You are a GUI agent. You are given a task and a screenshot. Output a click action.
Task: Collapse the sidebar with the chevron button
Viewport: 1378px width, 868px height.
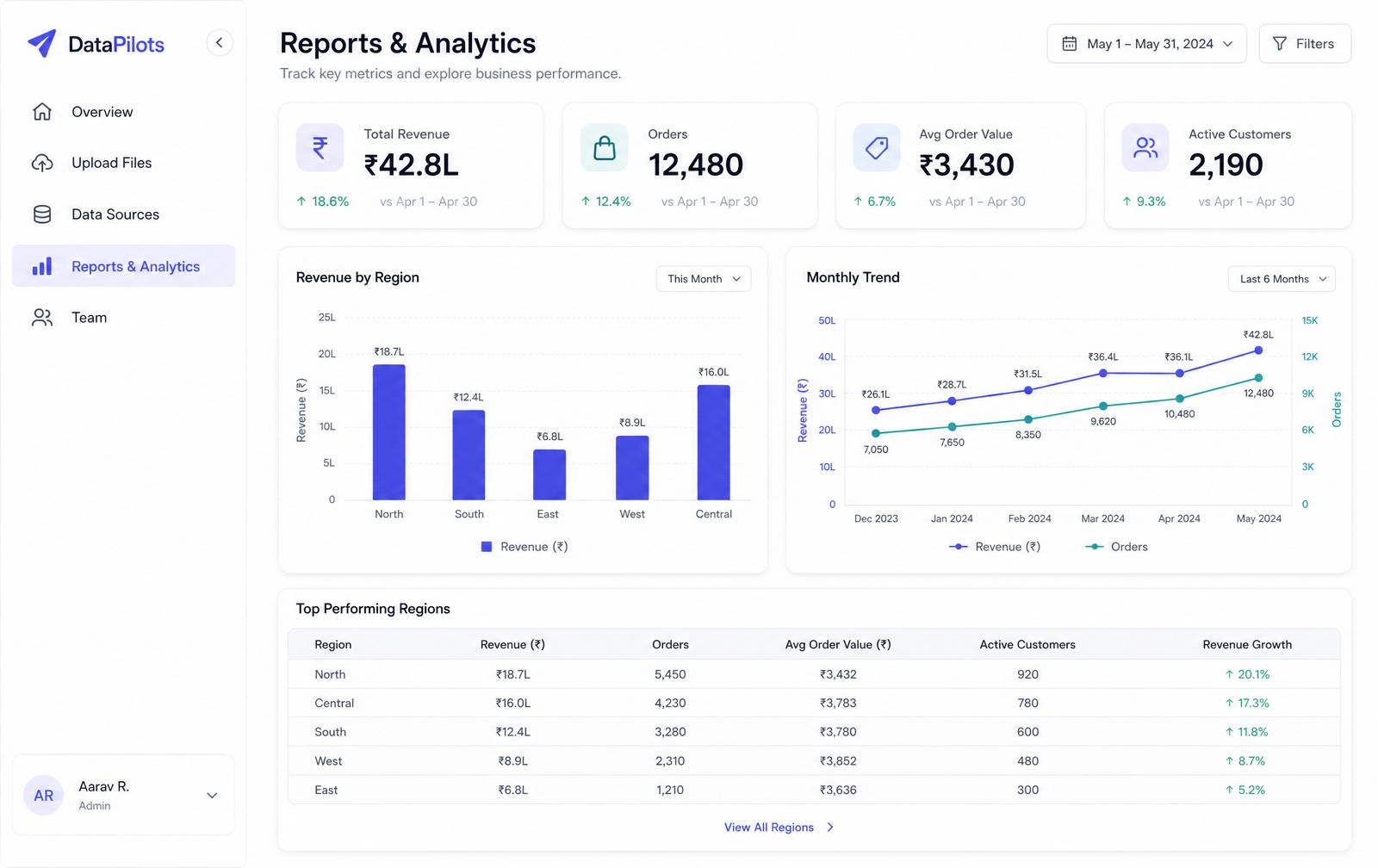point(220,42)
